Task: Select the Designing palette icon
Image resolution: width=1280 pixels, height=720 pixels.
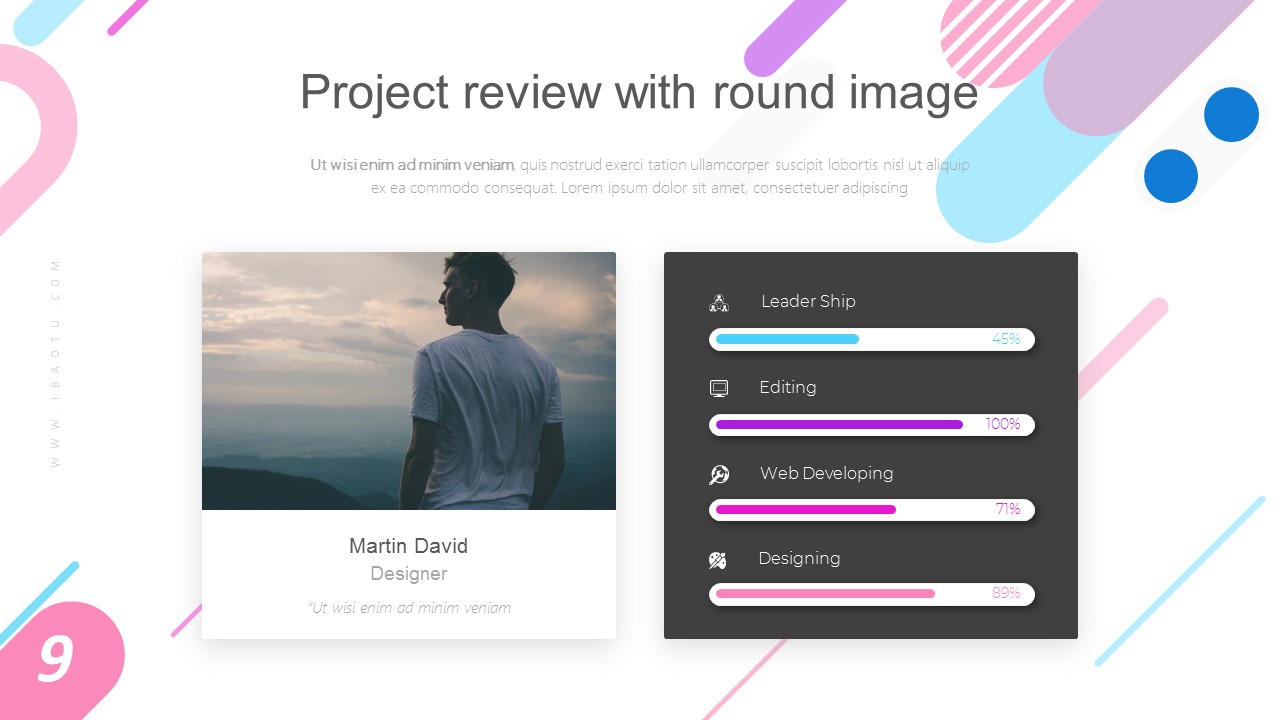Action: tap(718, 560)
